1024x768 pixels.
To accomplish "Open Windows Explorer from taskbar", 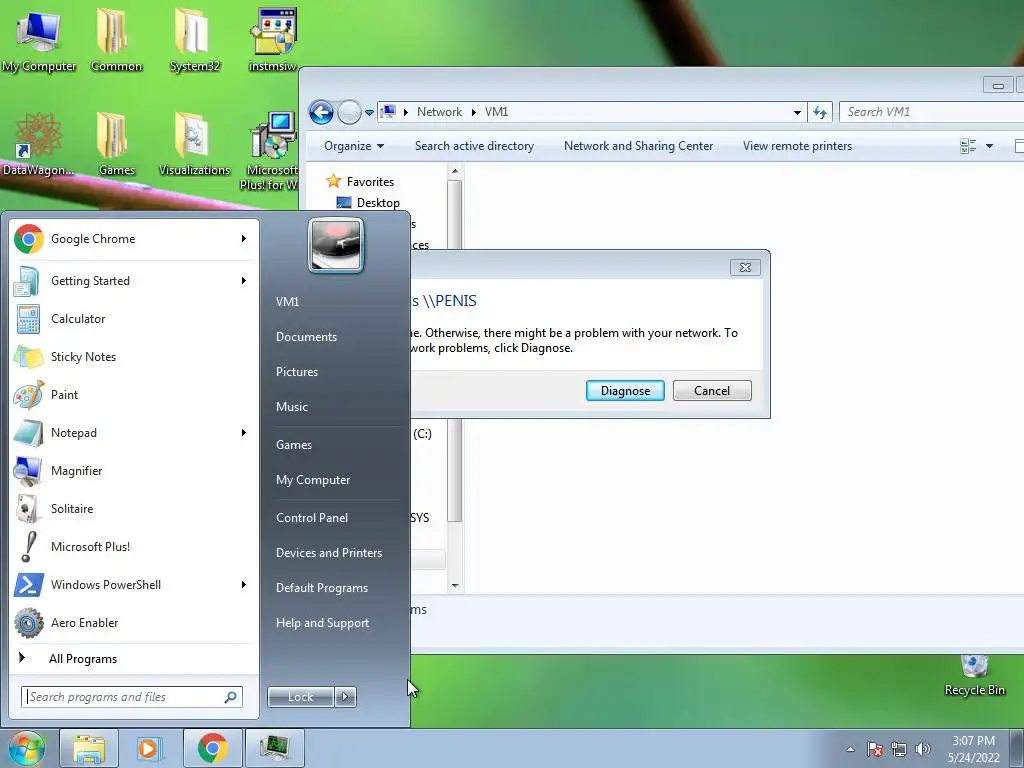I will [x=89, y=748].
